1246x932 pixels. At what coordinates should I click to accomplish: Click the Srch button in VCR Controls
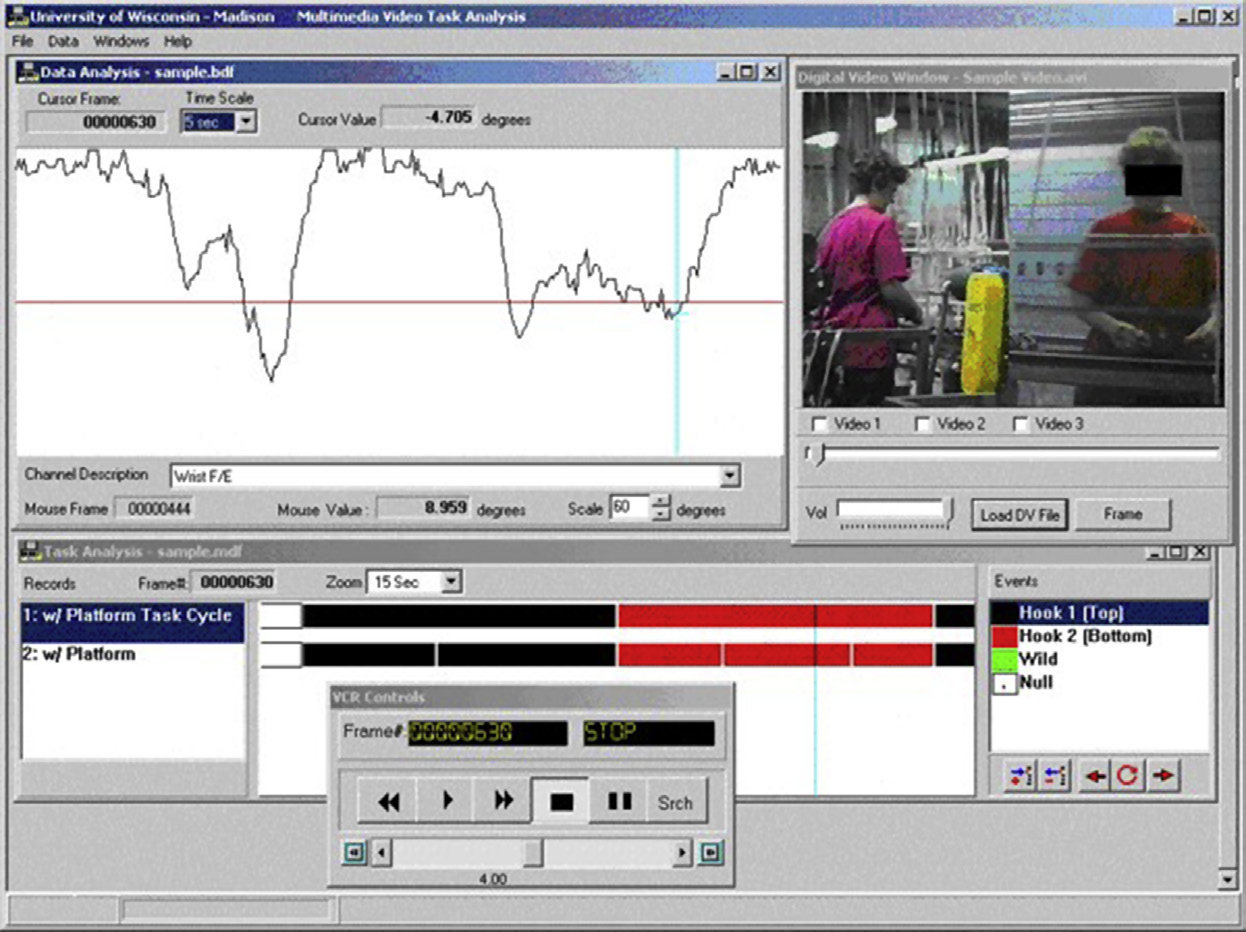pyautogui.click(x=675, y=802)
